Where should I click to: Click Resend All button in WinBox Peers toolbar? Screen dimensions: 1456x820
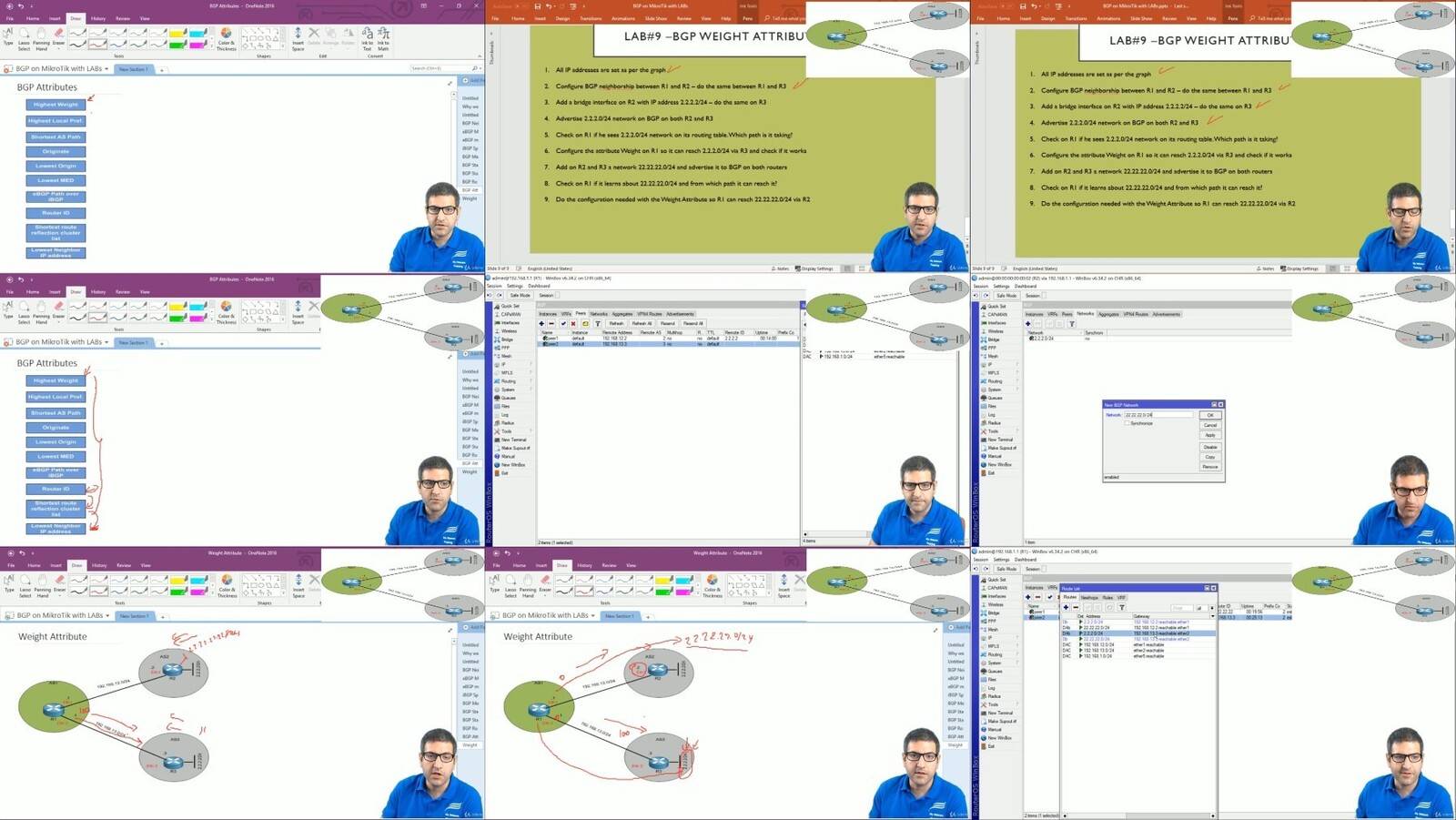coord(693,323)
